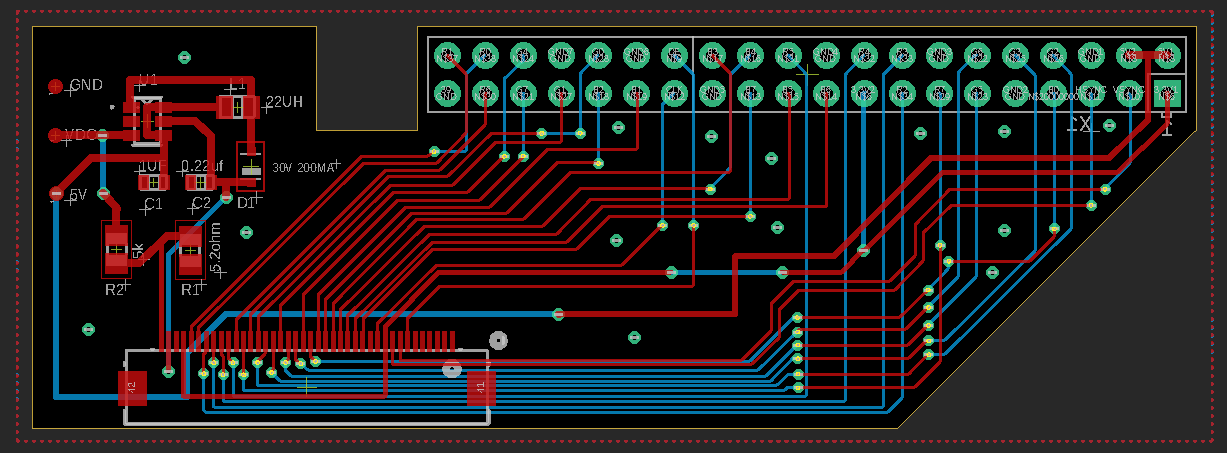Select the GND test pad

[55, 87]
